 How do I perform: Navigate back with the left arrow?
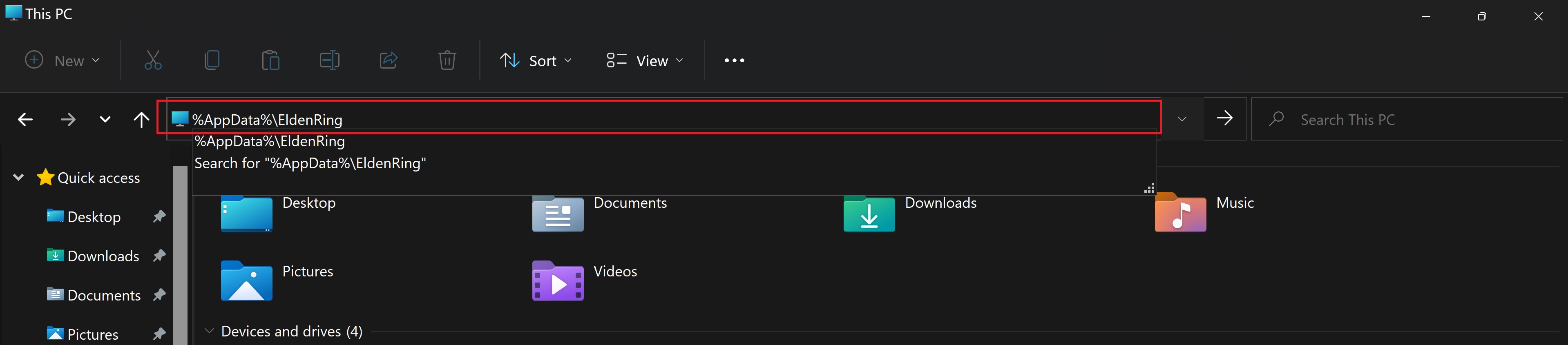tap(26, 119)
